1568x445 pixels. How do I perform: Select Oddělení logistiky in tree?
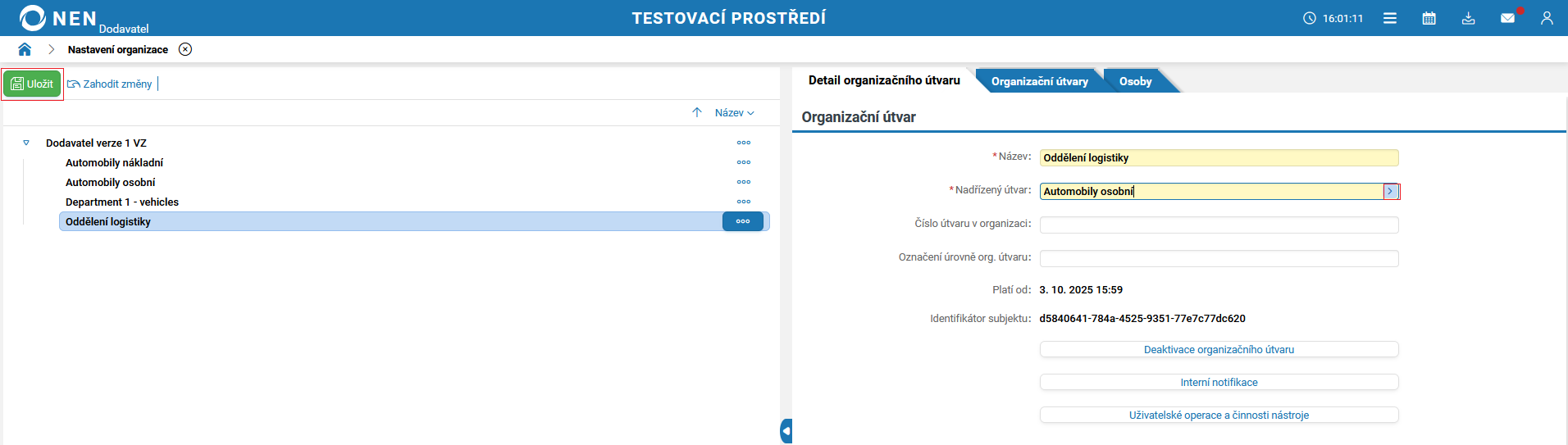414,221
